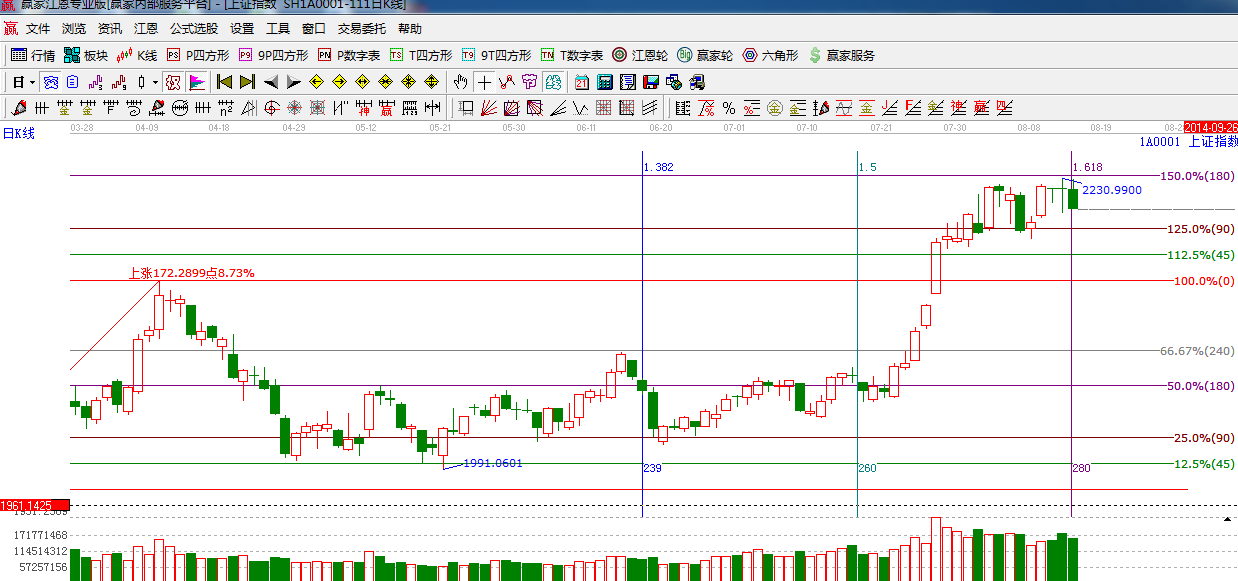1238x581 pixels.
Task: Click the 日K线 chart label
Action: point(18,133)
